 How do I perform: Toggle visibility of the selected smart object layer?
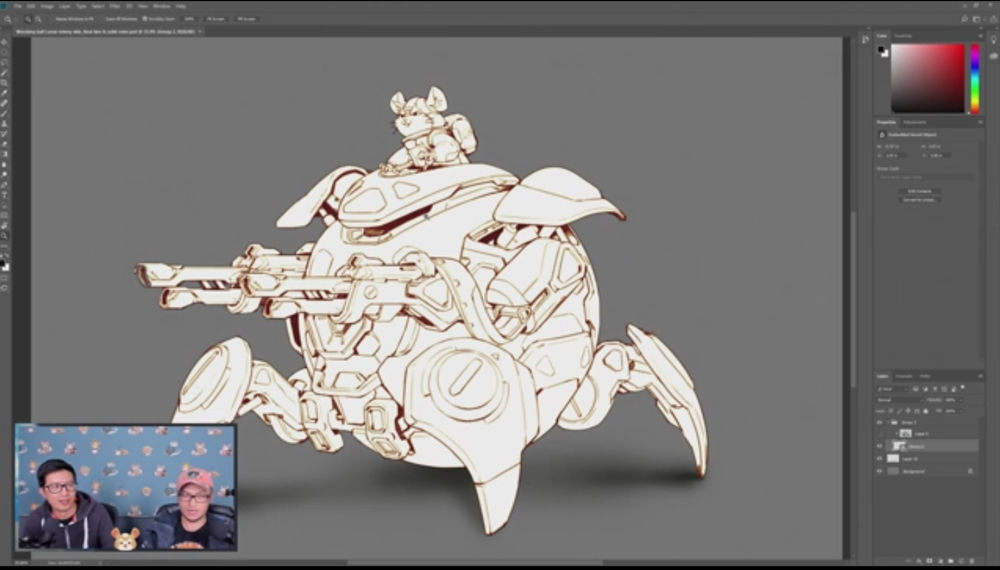880,446
